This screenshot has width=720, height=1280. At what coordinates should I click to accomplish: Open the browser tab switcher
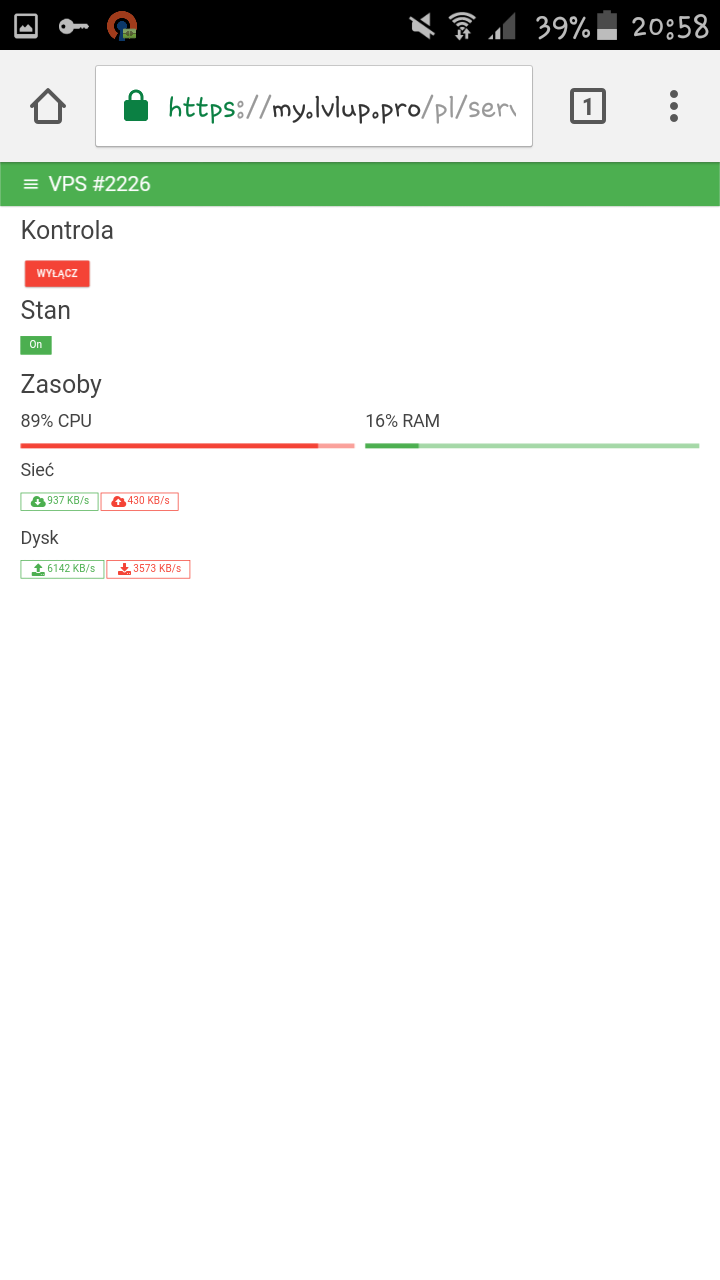(x=588, y=106)
